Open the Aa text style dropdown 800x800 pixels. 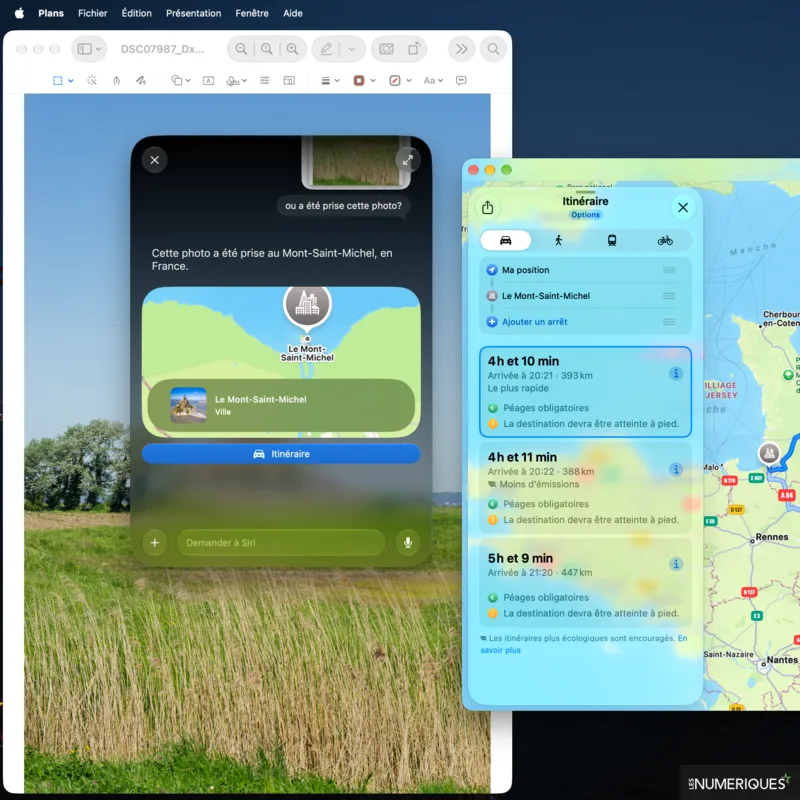pyautogui.click(x=433, y=81)
